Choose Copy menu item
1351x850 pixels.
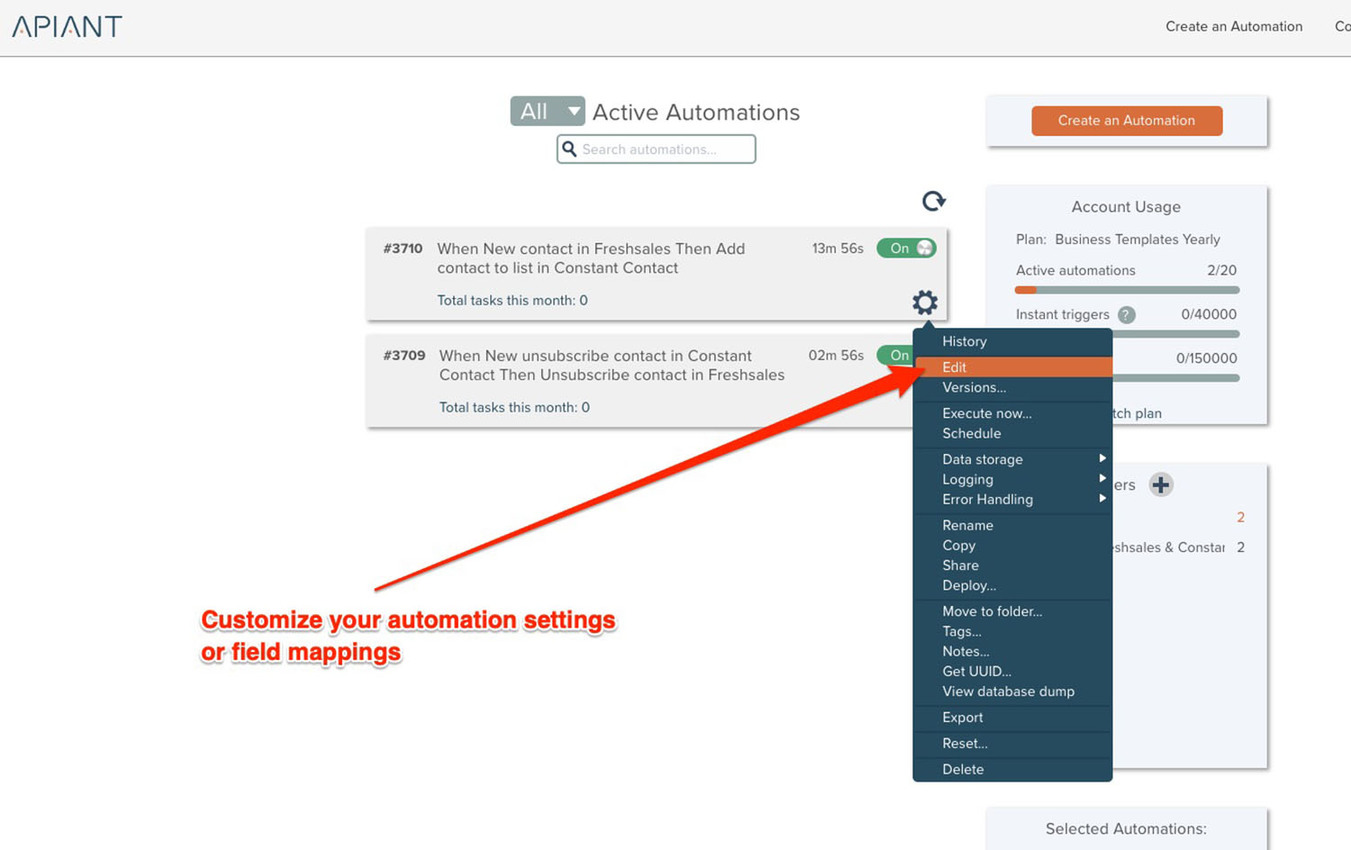coord(1012,545)
